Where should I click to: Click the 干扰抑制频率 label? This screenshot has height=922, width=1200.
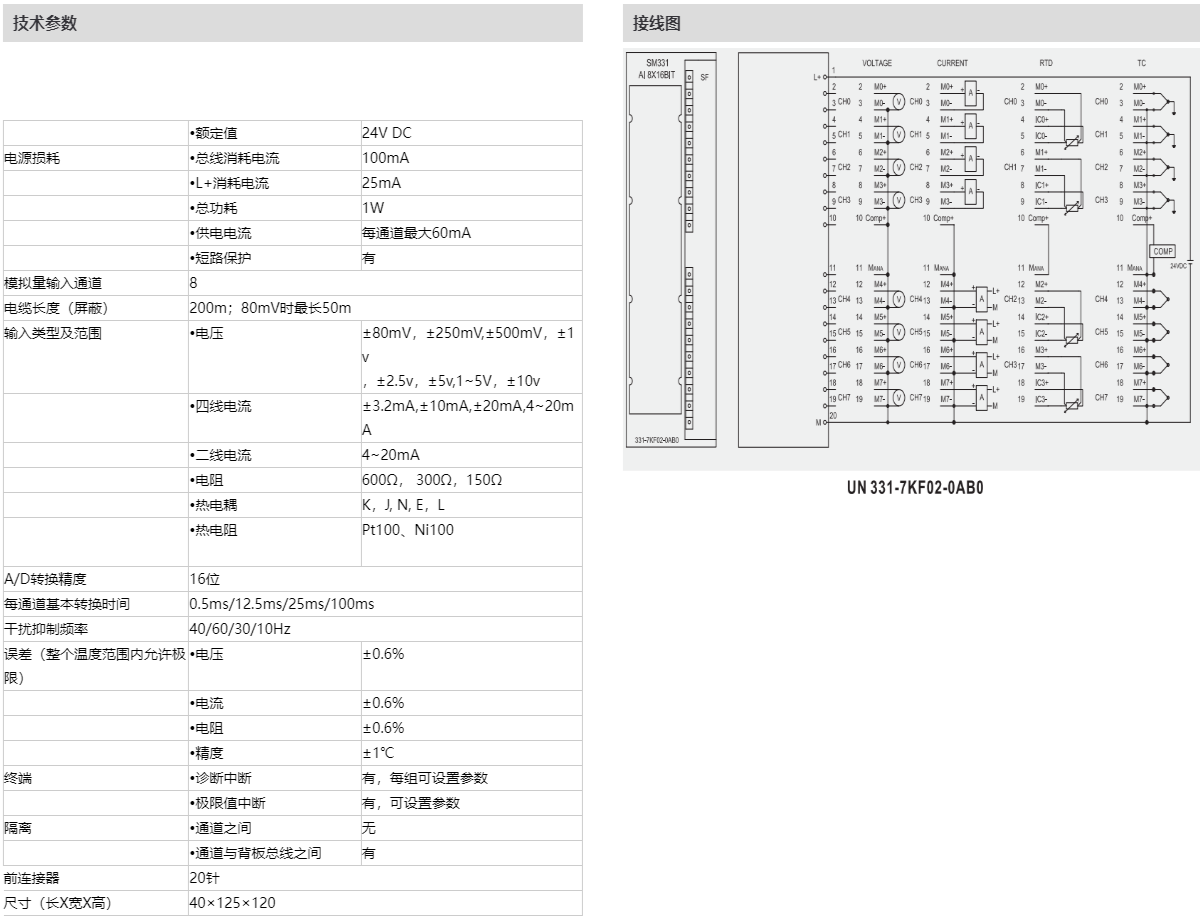tap(46, 629)
